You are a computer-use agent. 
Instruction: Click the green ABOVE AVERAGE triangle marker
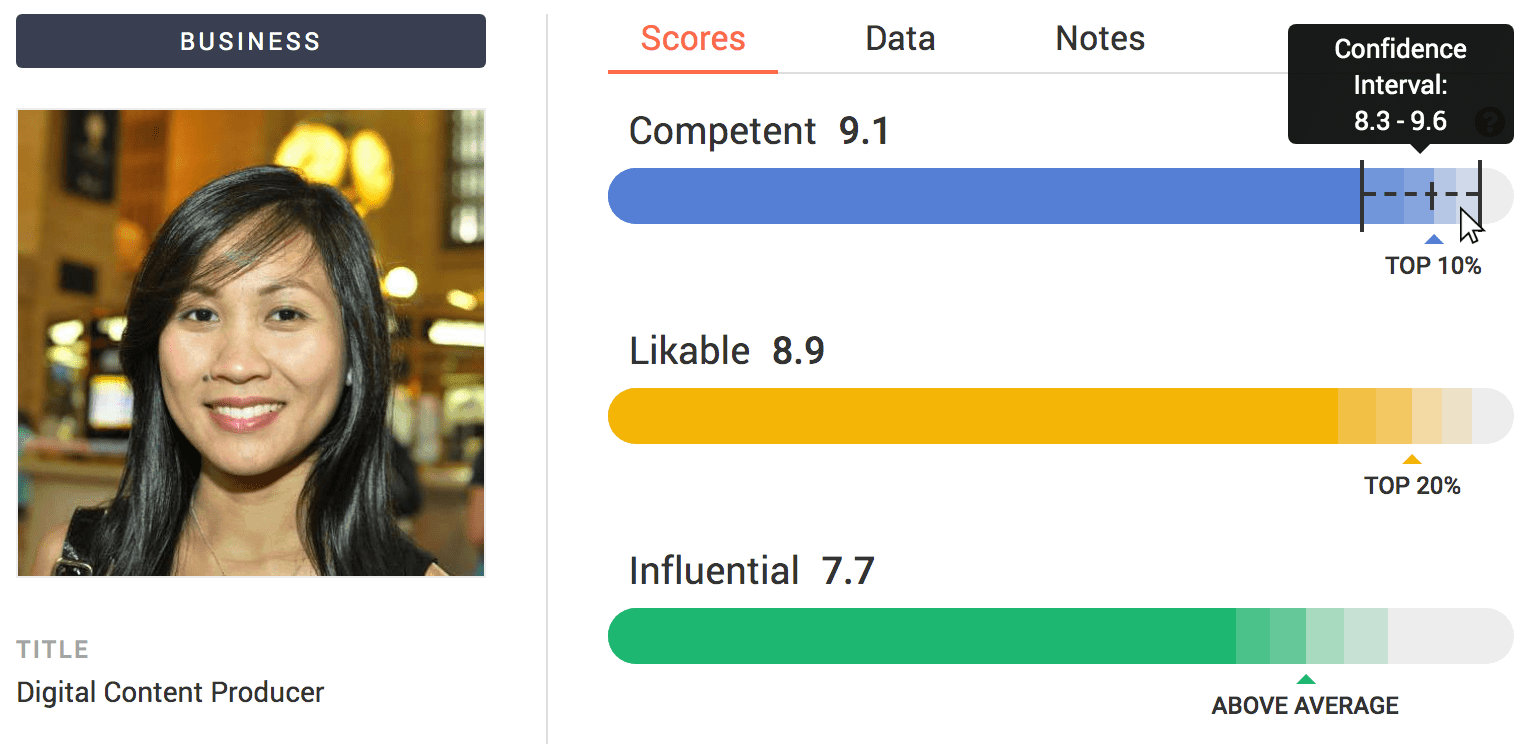coord(1305,680)
